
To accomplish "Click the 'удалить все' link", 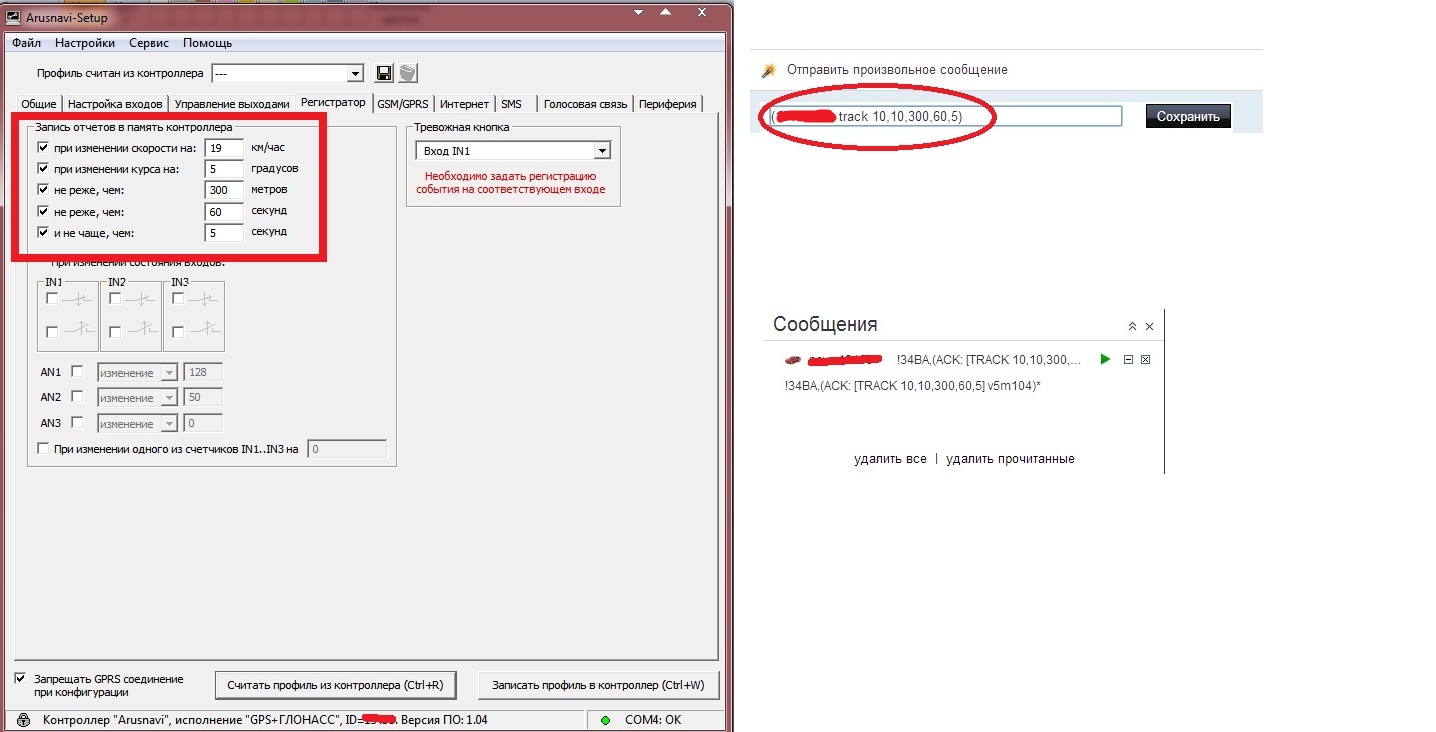I will click(890, 459).
